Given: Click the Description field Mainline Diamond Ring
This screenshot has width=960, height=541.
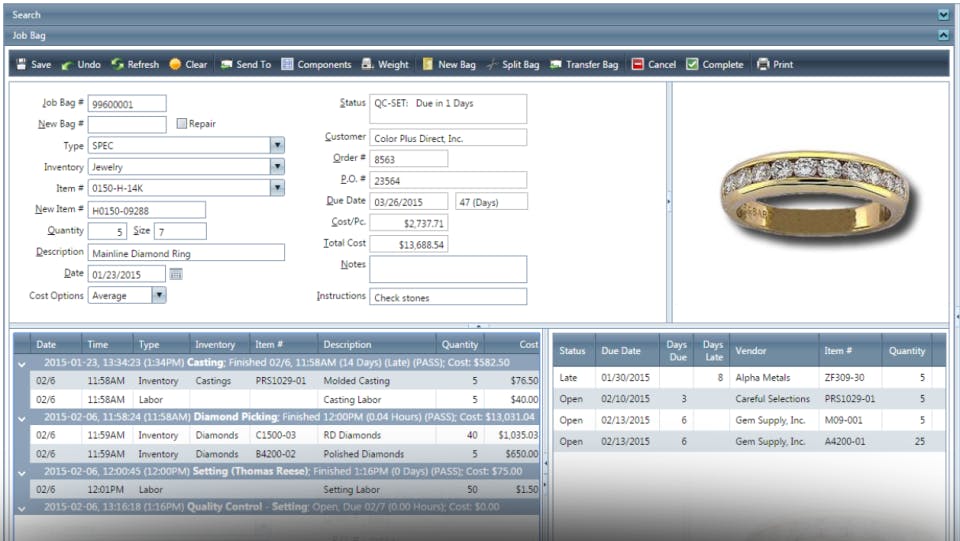Looking at the screenshot, I should 186,253.
